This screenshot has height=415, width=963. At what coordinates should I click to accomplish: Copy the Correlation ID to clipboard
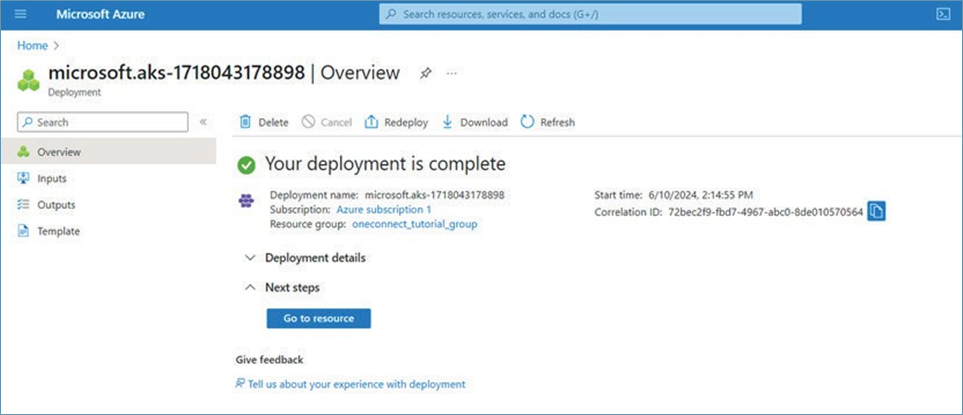(876, 211)
